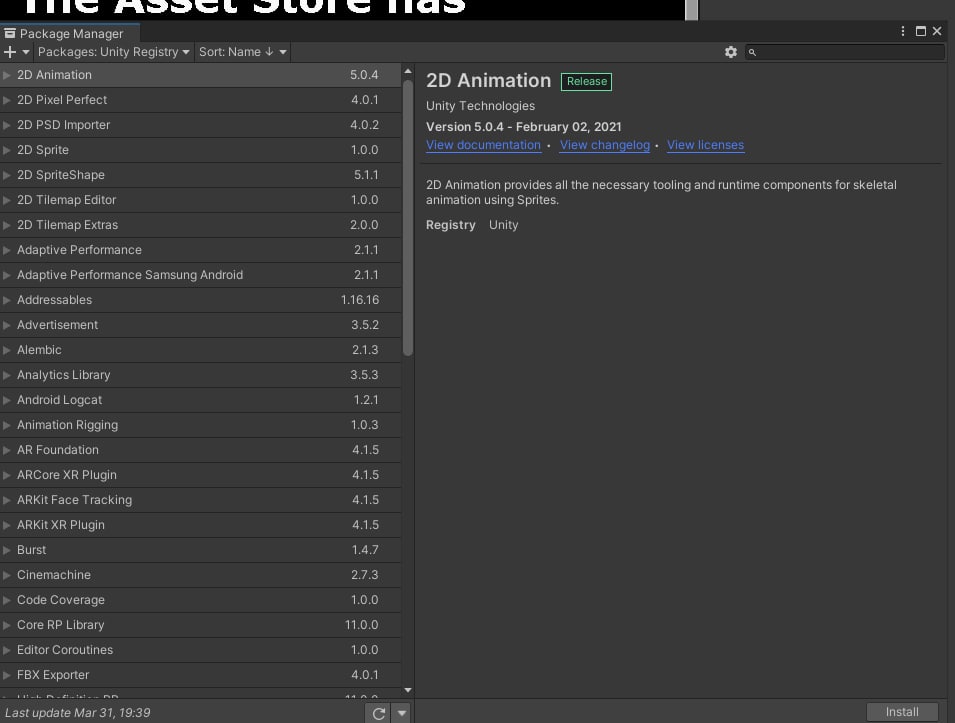This screenshot has height=723, width=955.
Task: Click the Registry Unity label
Action: (x=472, y=225)
